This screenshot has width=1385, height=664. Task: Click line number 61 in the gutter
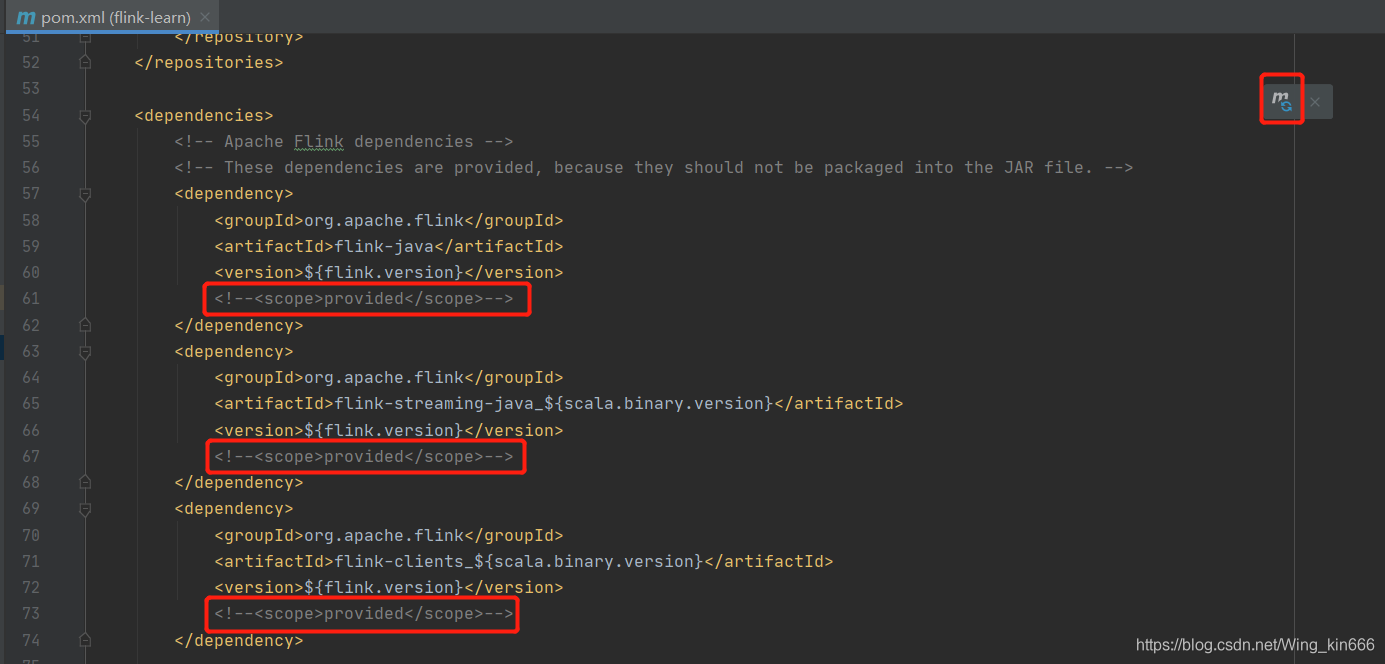pos(30,298)
